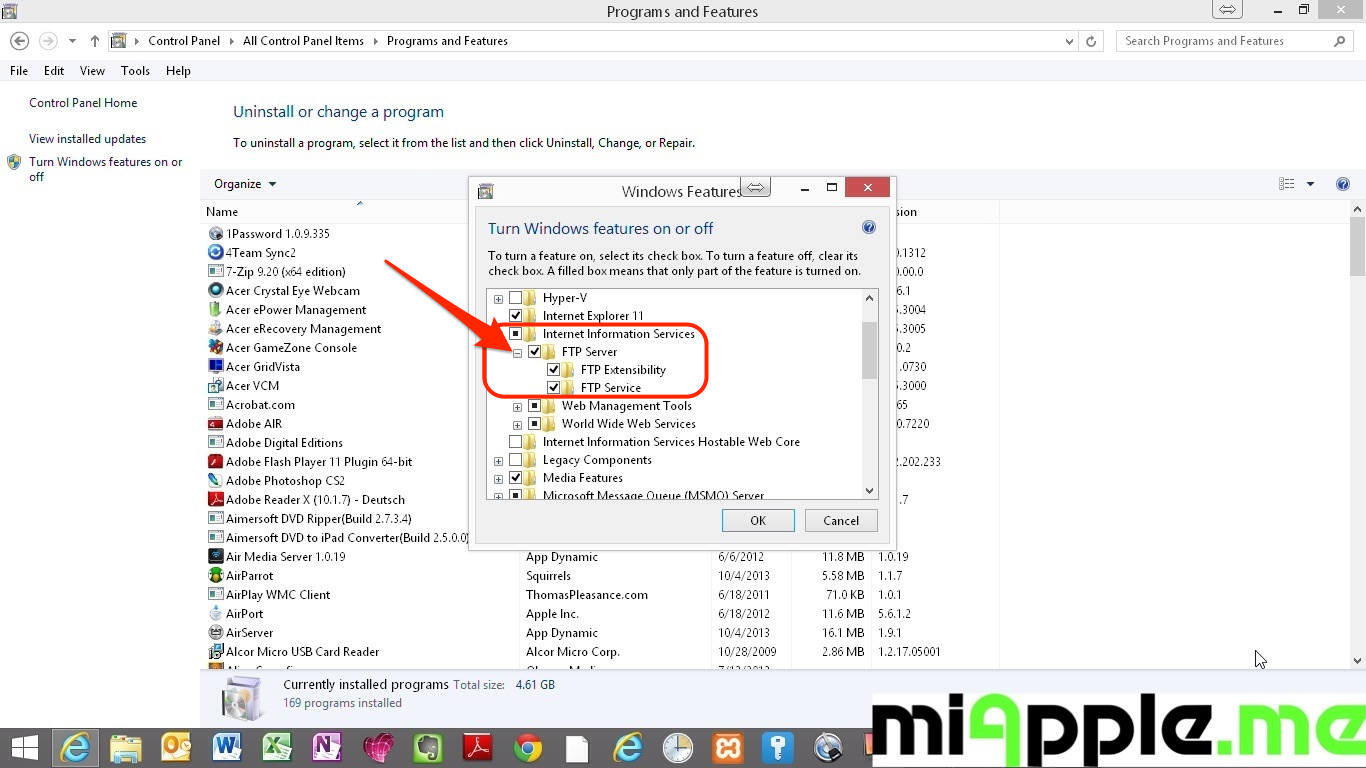This screenshot has height=768, width=1366.
Task: Click OK in Windows Features dialog
Action: [x=758, y=520]
